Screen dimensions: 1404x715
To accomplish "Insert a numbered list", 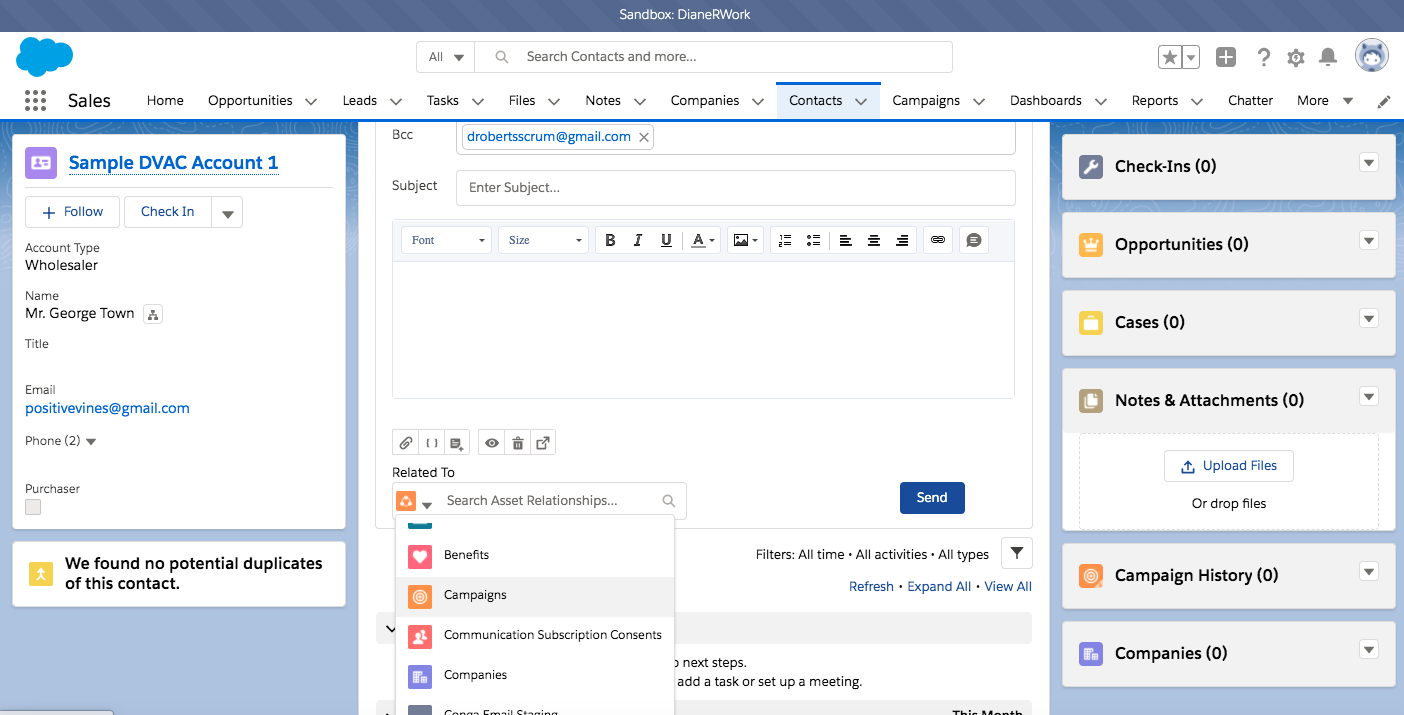I will click(x=785, y=240).
